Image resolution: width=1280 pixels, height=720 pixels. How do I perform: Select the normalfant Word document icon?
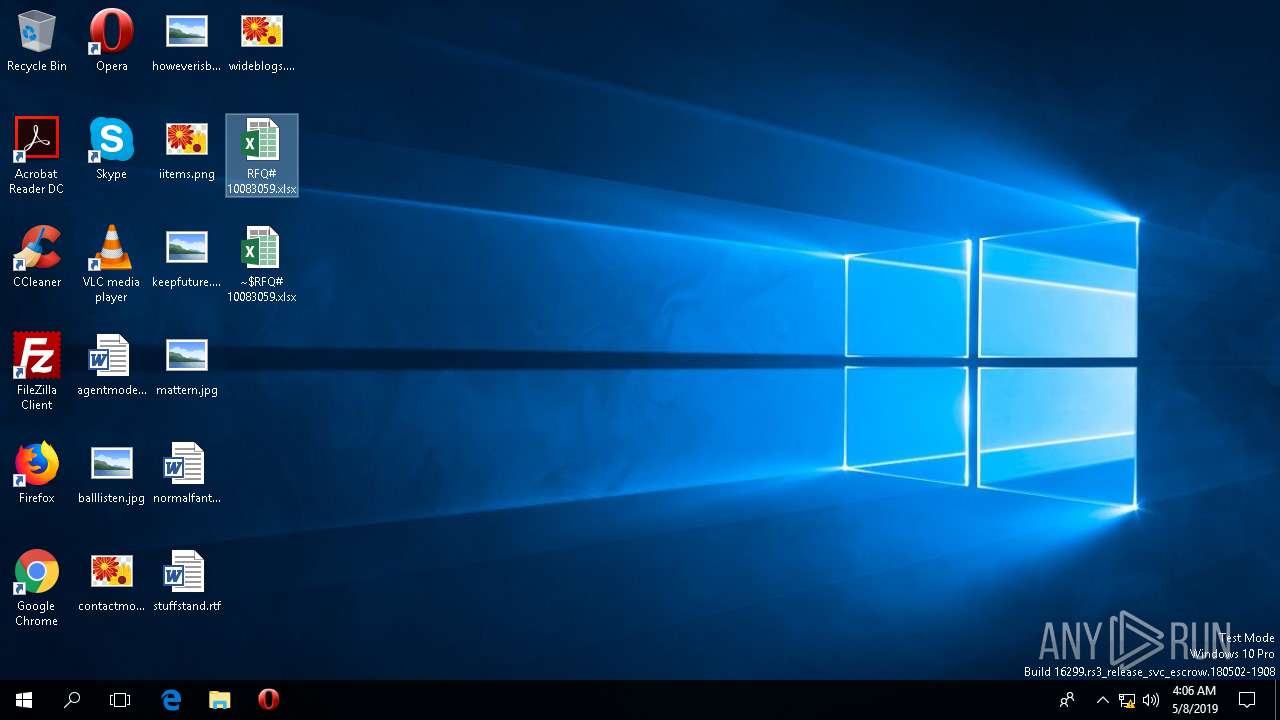coord(186,473)
